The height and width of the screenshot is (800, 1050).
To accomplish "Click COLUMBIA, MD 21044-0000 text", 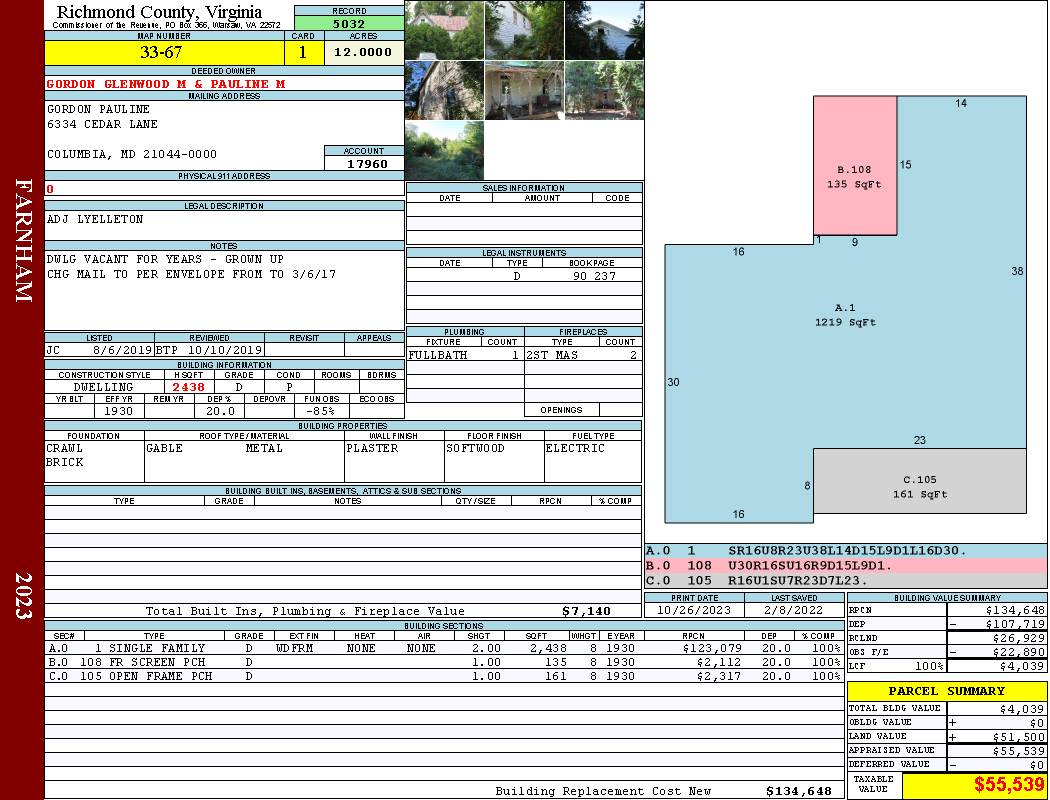I will click(132, 154).
